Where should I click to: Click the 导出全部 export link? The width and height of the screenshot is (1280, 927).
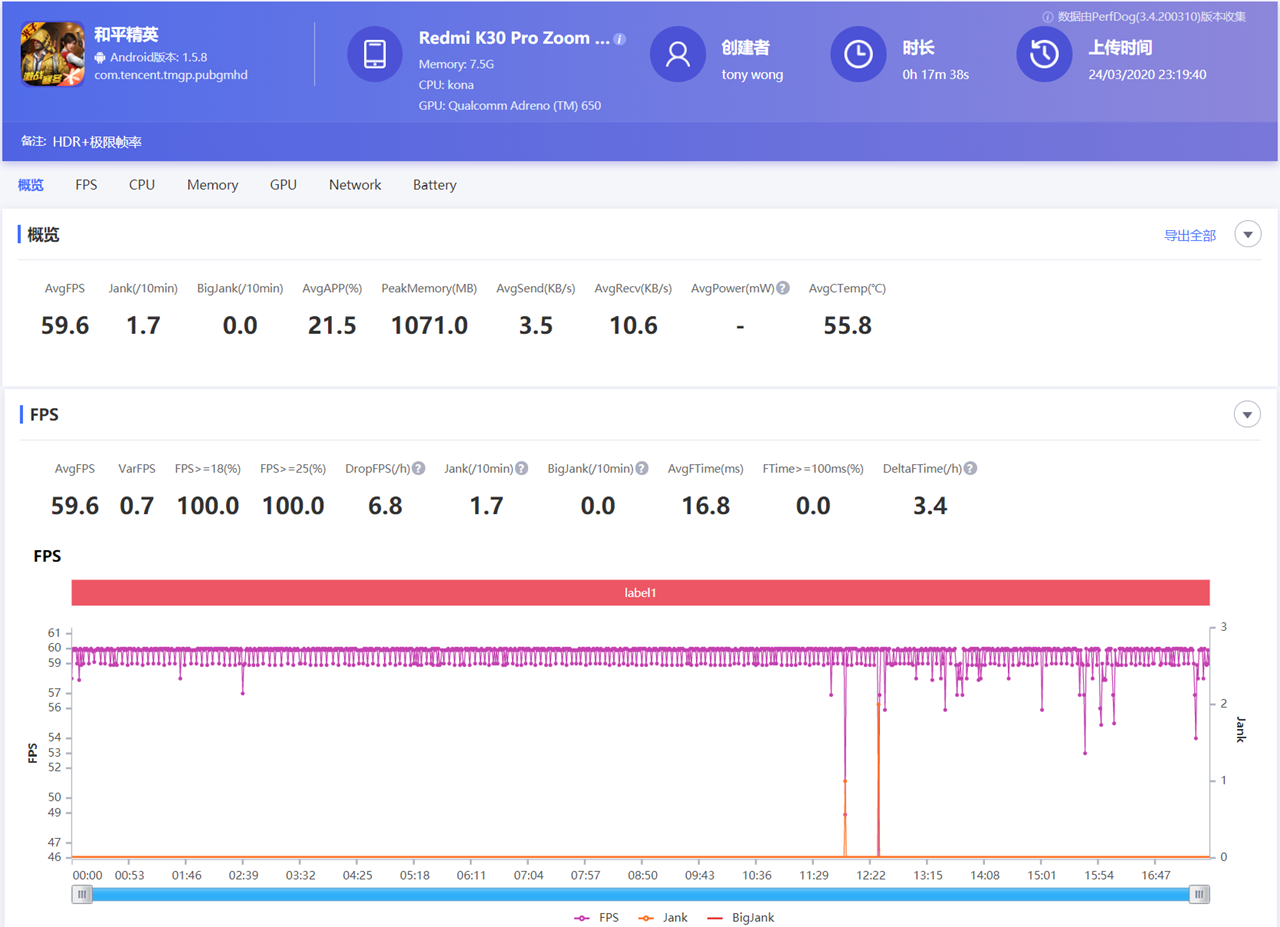[1190, 236]
